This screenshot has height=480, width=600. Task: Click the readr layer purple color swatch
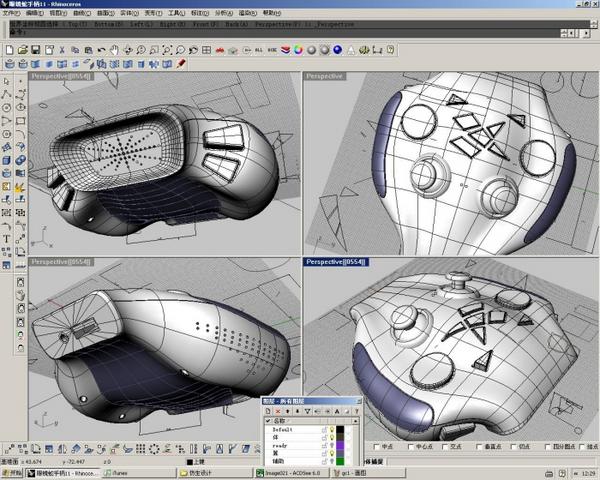click(x=340, y=446)
